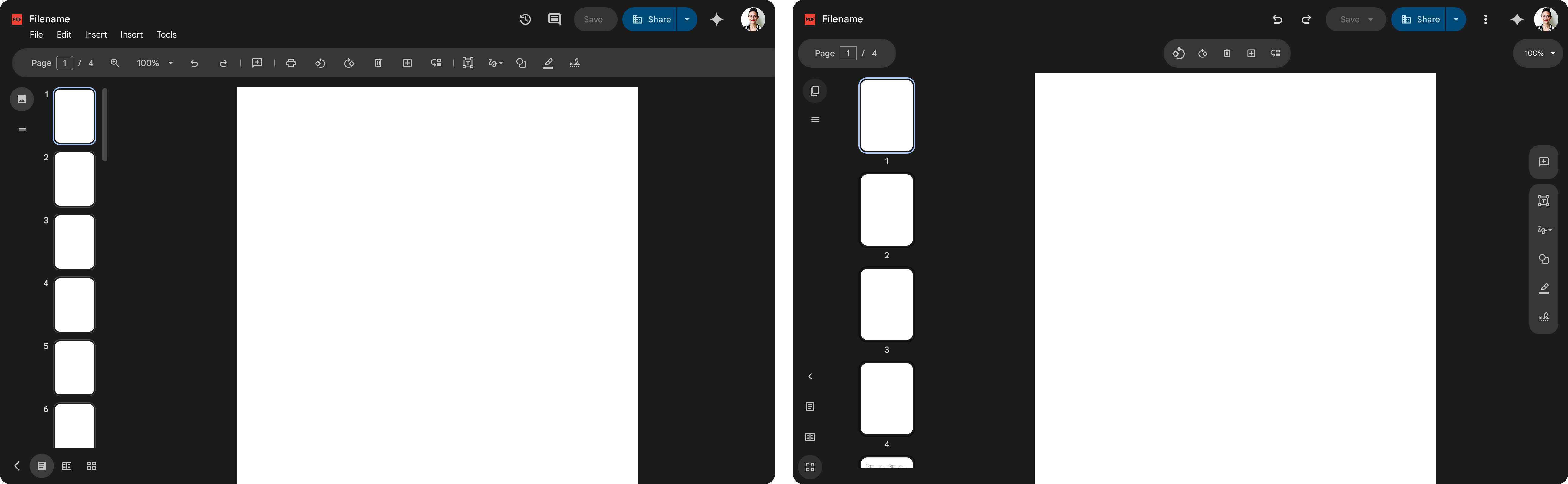The image size is (1568, 484).
Task: Open version history clock icon
Action: (525, 19)
